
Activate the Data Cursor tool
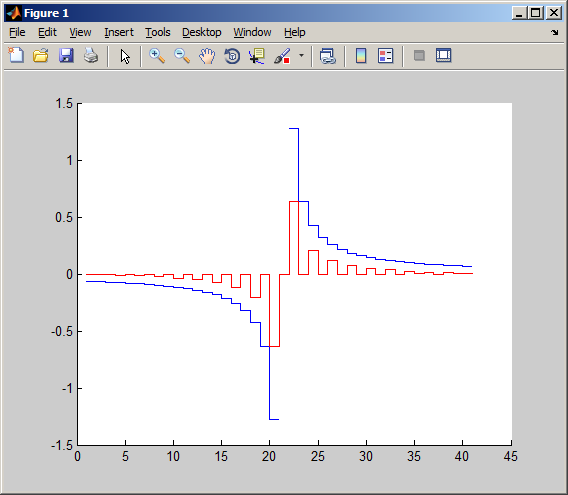(x=257, y=56)
